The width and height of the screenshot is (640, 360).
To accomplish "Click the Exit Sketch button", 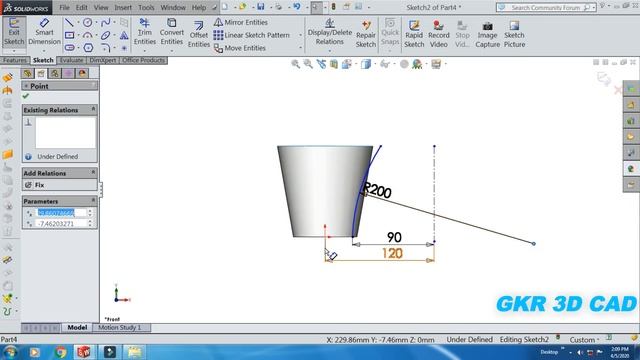I will pyautogui.click(x=14, y=32).
